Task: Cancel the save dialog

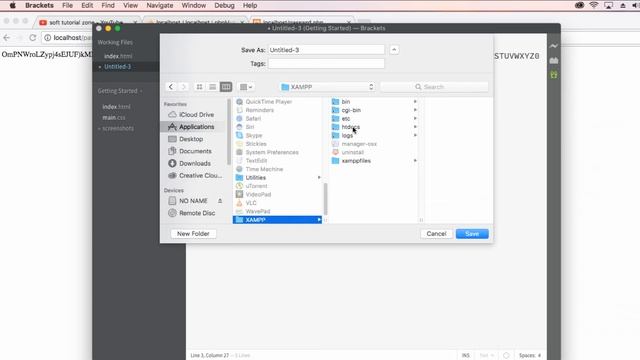Action: tap(436, 234)
